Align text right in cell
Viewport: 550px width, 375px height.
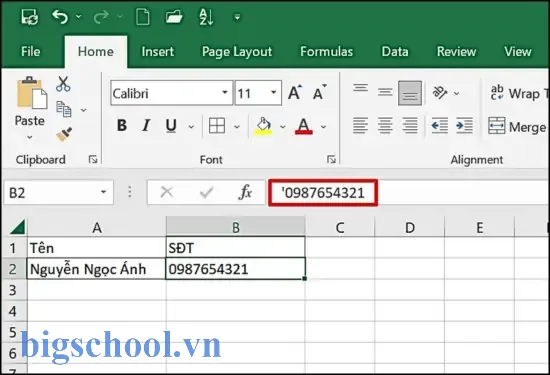tap(410, 126)
